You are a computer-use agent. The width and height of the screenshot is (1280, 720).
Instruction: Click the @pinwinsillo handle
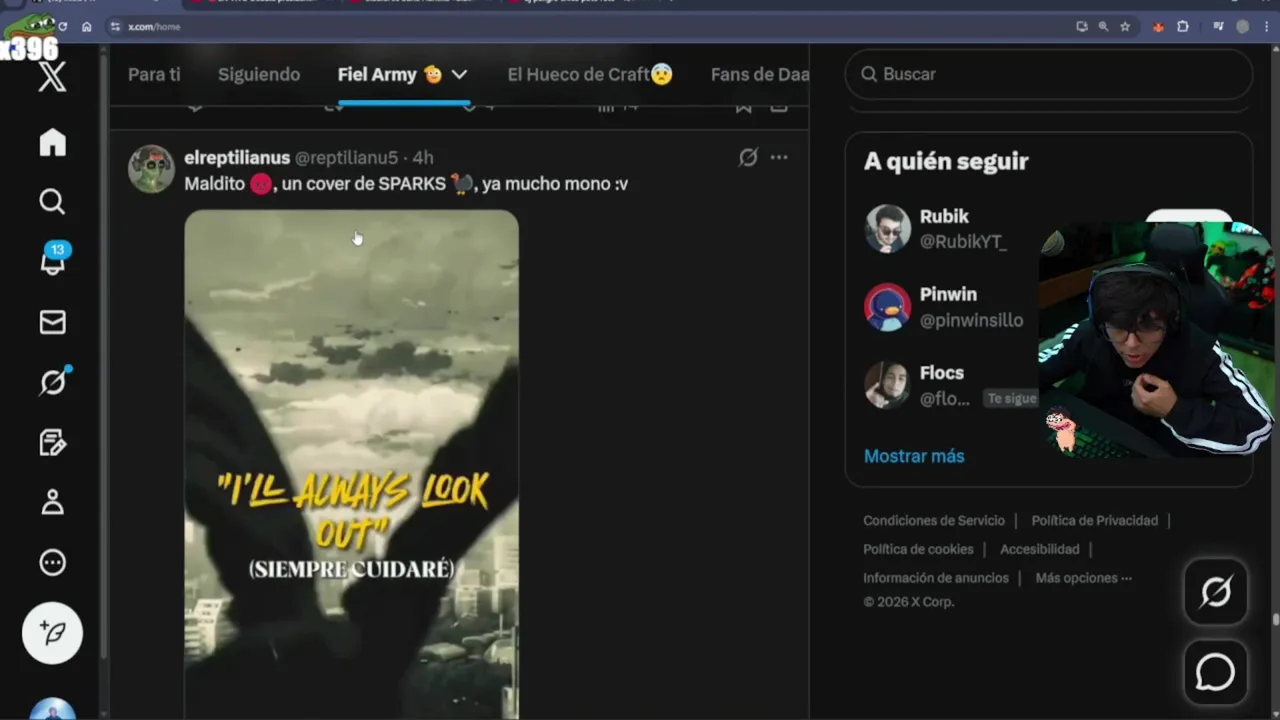971,320
